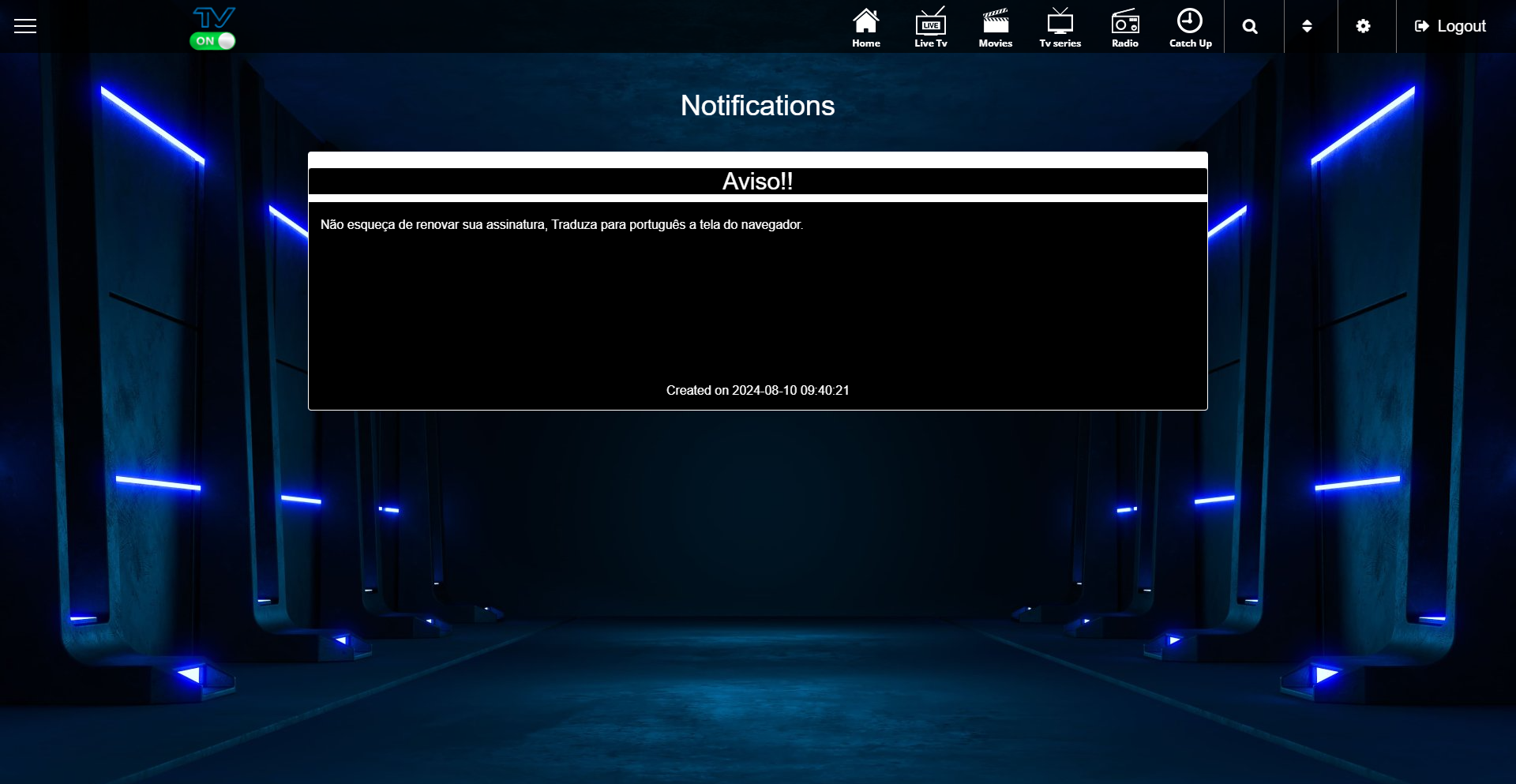Viewport: 1516px width, 784px height.
Task: Click the Notifications page heading
Action: pos(757,106)
